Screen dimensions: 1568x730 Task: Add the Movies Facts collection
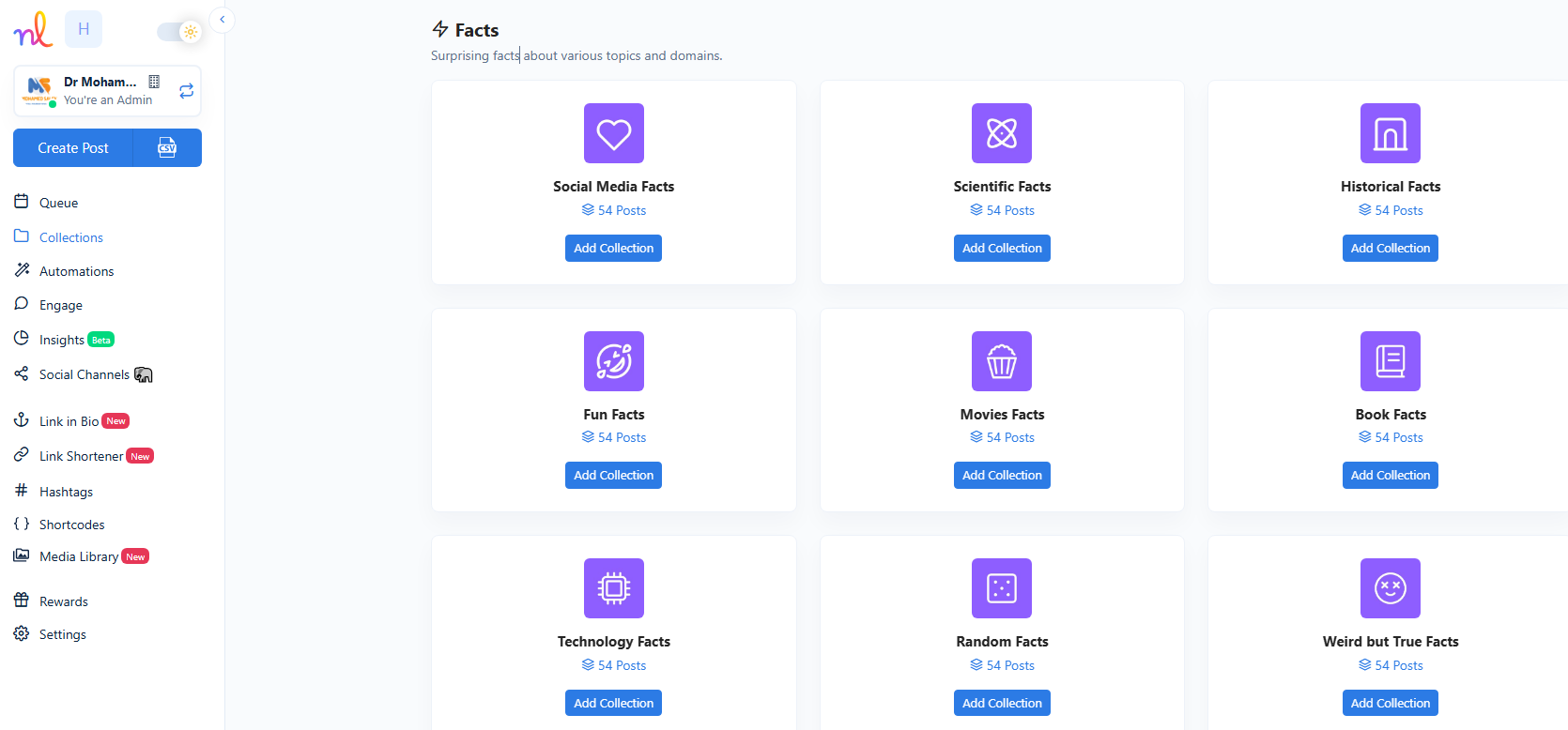pyautogui.click(x=1002, y=475)
